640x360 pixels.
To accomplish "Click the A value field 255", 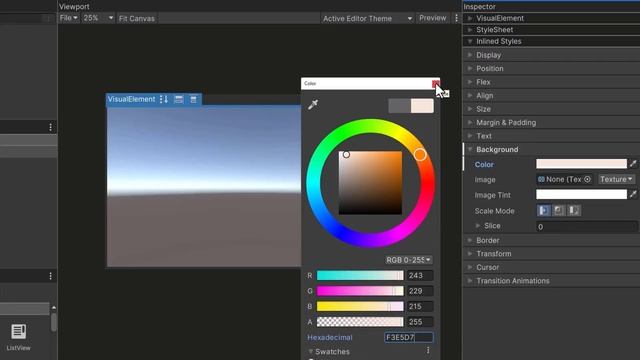I will [x=420, y=322].
